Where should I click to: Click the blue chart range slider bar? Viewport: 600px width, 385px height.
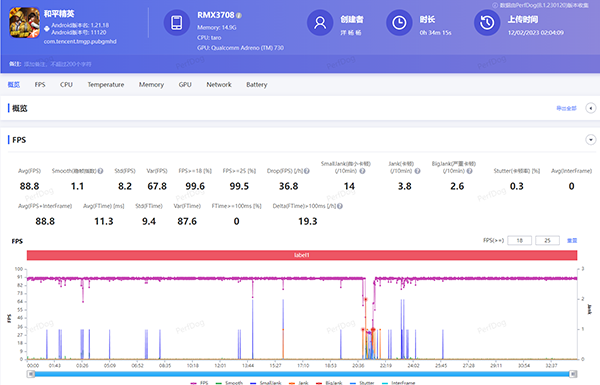pyautogui.click(x=302, y=374)
